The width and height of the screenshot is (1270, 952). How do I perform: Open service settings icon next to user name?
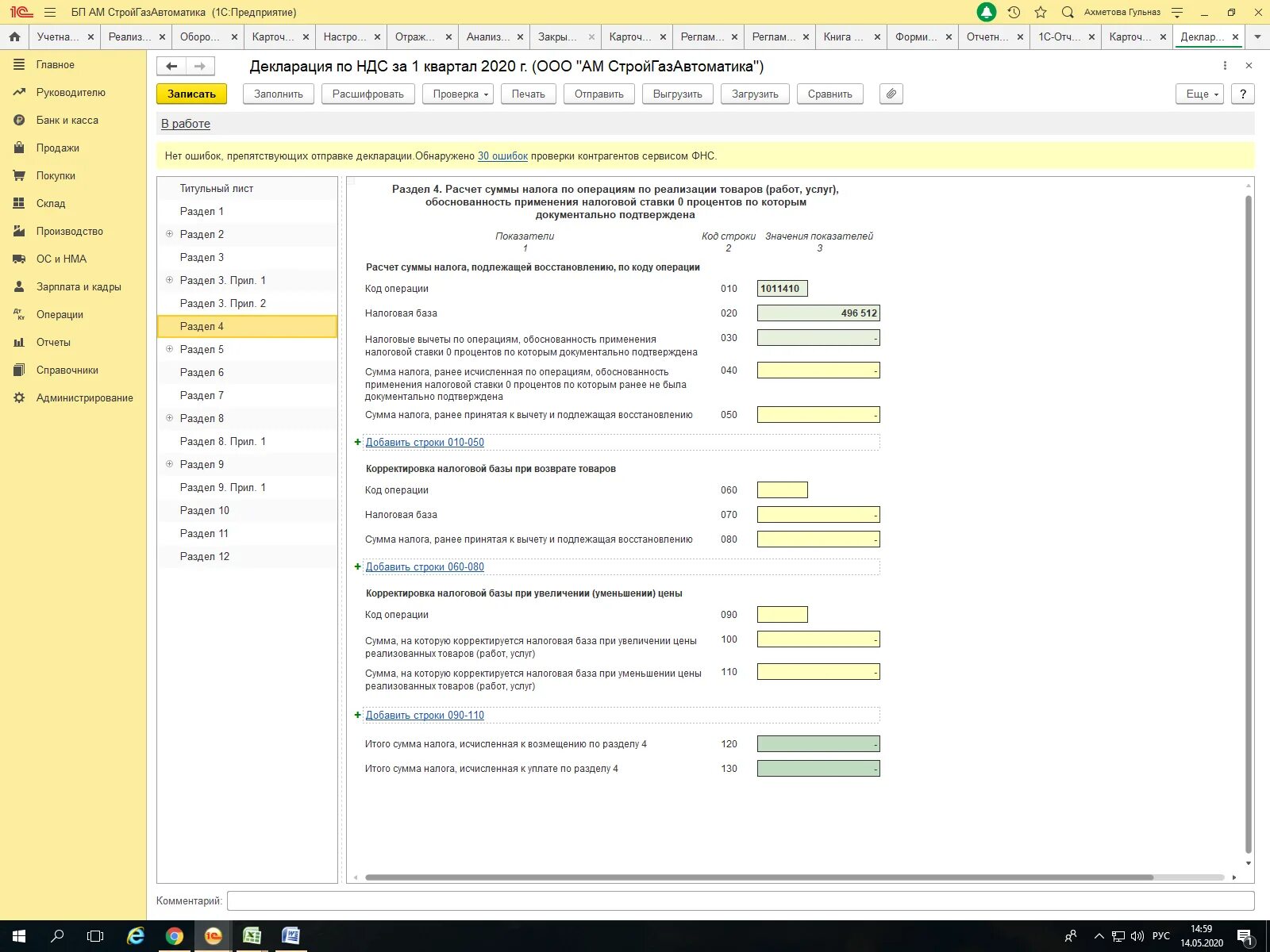click(x=1177, y=12)
